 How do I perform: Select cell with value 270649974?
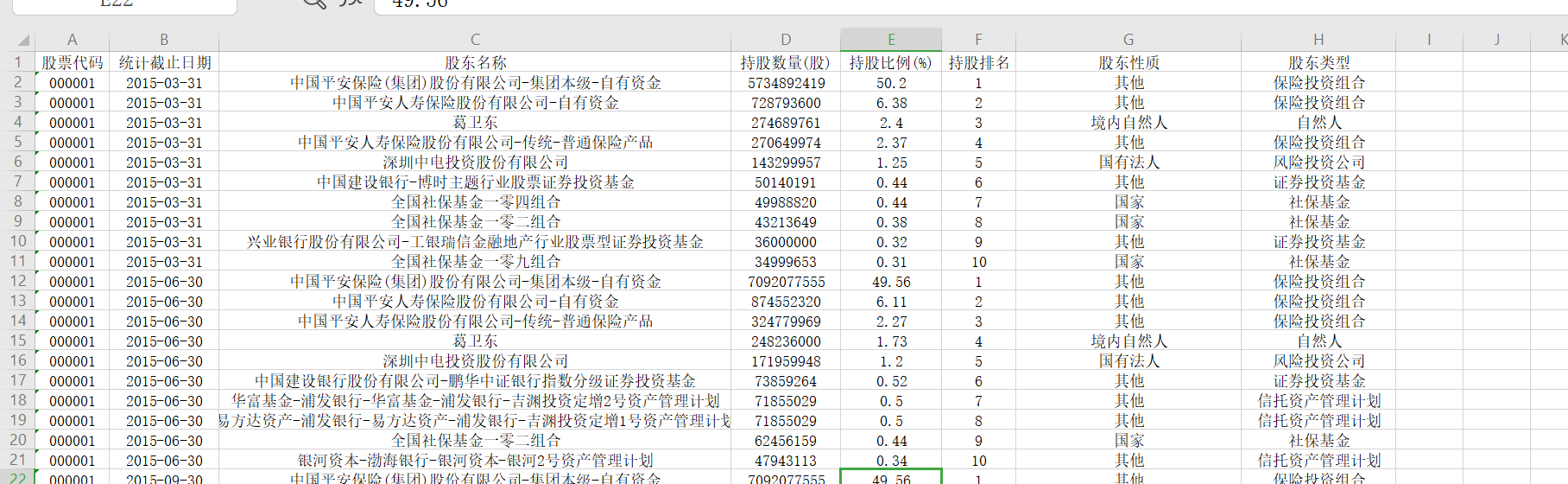pyautogui.click(x=786, y=143)
